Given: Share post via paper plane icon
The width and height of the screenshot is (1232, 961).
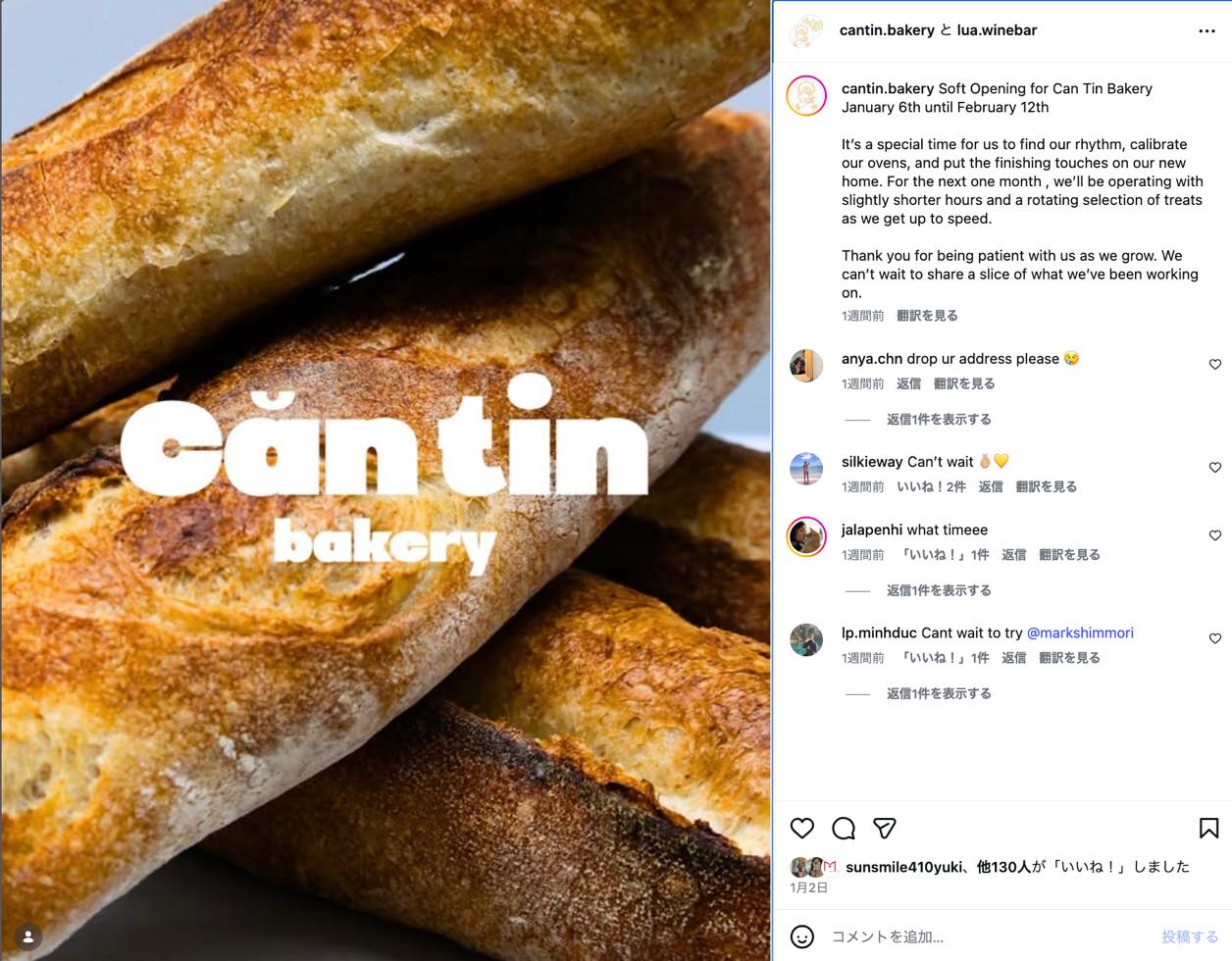Looking at the screenshot, I should click(885, 829).
